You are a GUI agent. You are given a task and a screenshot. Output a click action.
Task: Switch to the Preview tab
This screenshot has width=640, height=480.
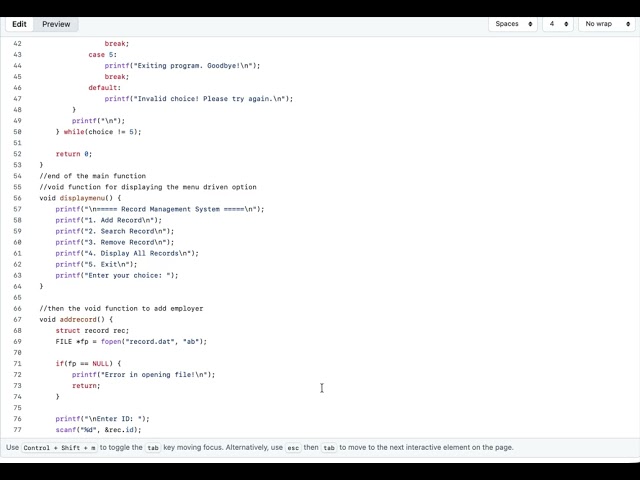[x=56, y=24]
